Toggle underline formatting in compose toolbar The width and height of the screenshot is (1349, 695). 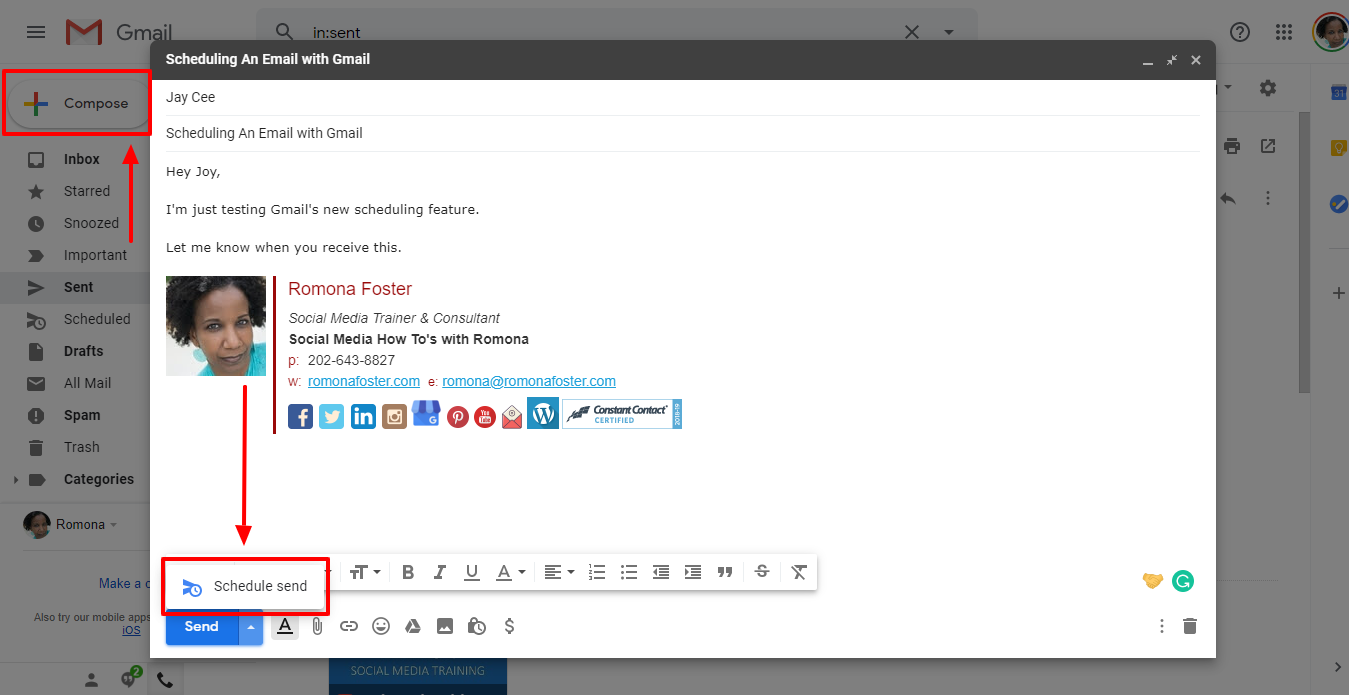point(472,572)
